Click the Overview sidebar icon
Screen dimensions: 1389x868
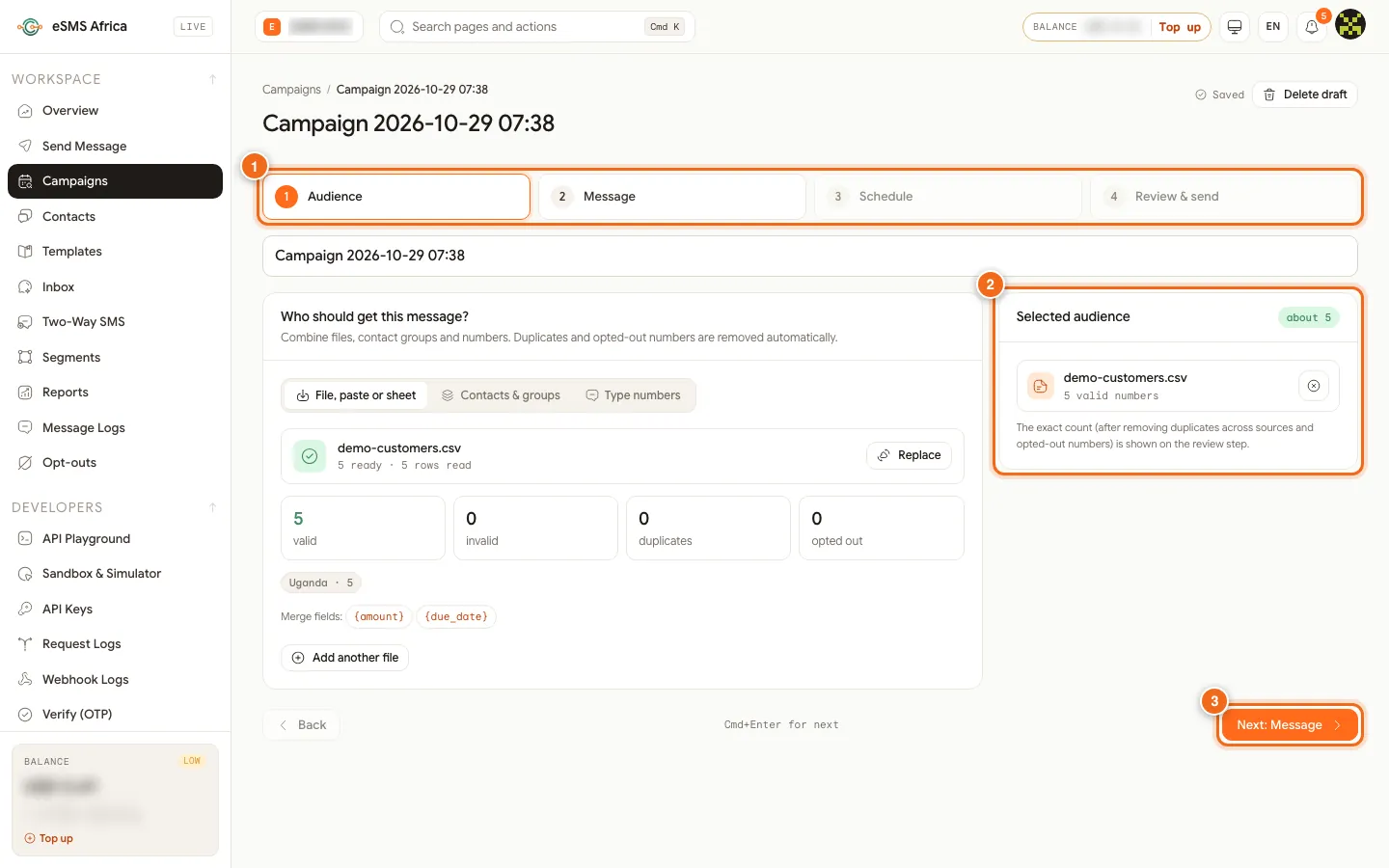tap(25, 111)
